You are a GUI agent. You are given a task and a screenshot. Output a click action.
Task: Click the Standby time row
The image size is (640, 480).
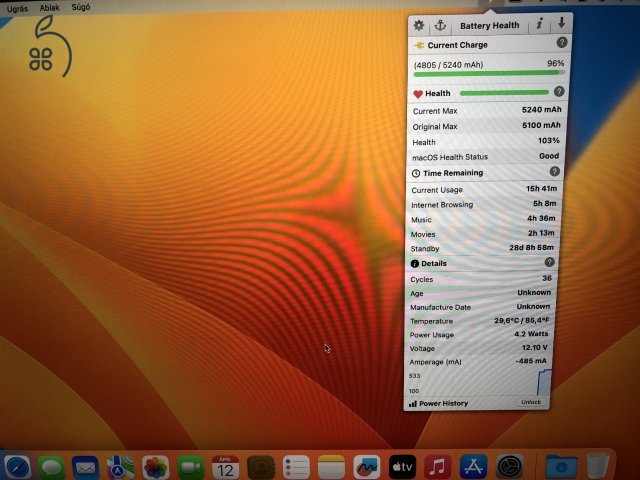tap(482, 248)
